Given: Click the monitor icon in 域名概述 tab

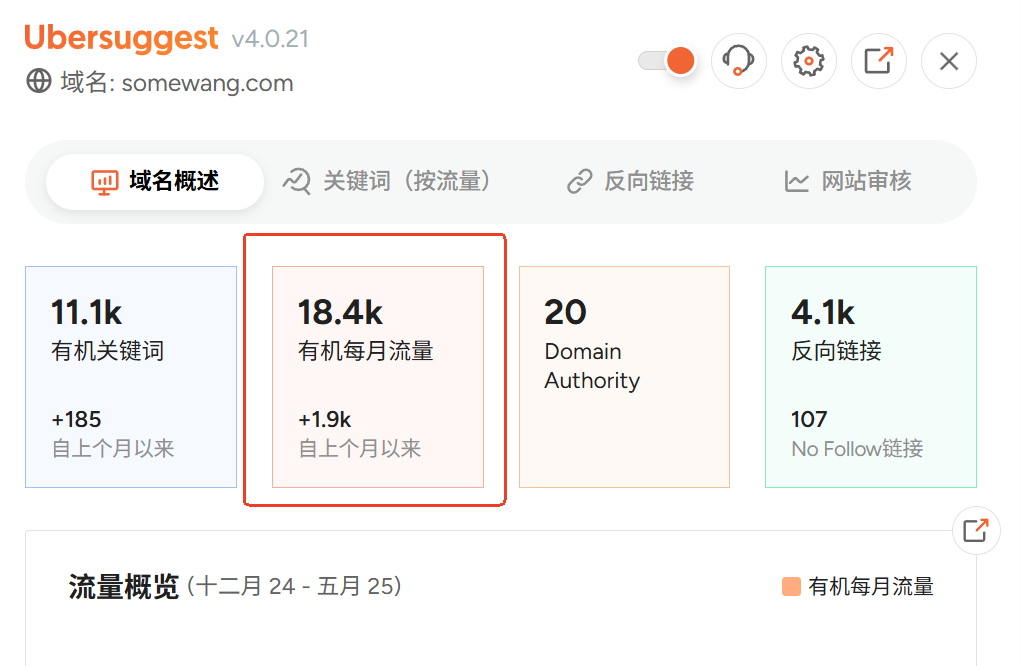Looking at the screenshot, I should pos(105,182).
